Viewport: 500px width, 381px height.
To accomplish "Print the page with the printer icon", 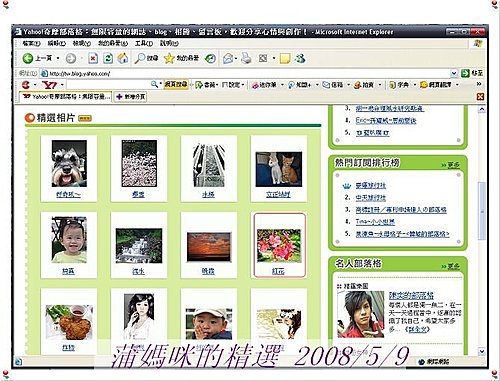I will coord(246,59).
